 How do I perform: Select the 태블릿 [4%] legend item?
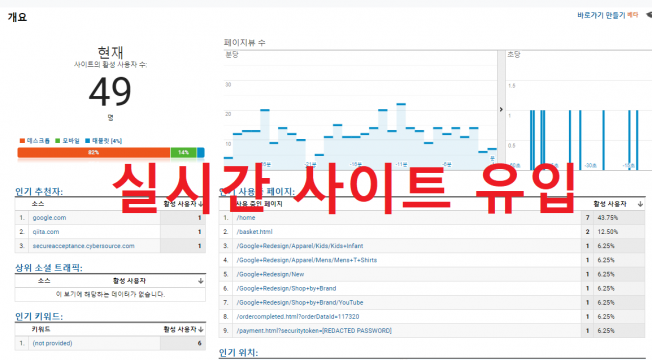coord(104,141)
